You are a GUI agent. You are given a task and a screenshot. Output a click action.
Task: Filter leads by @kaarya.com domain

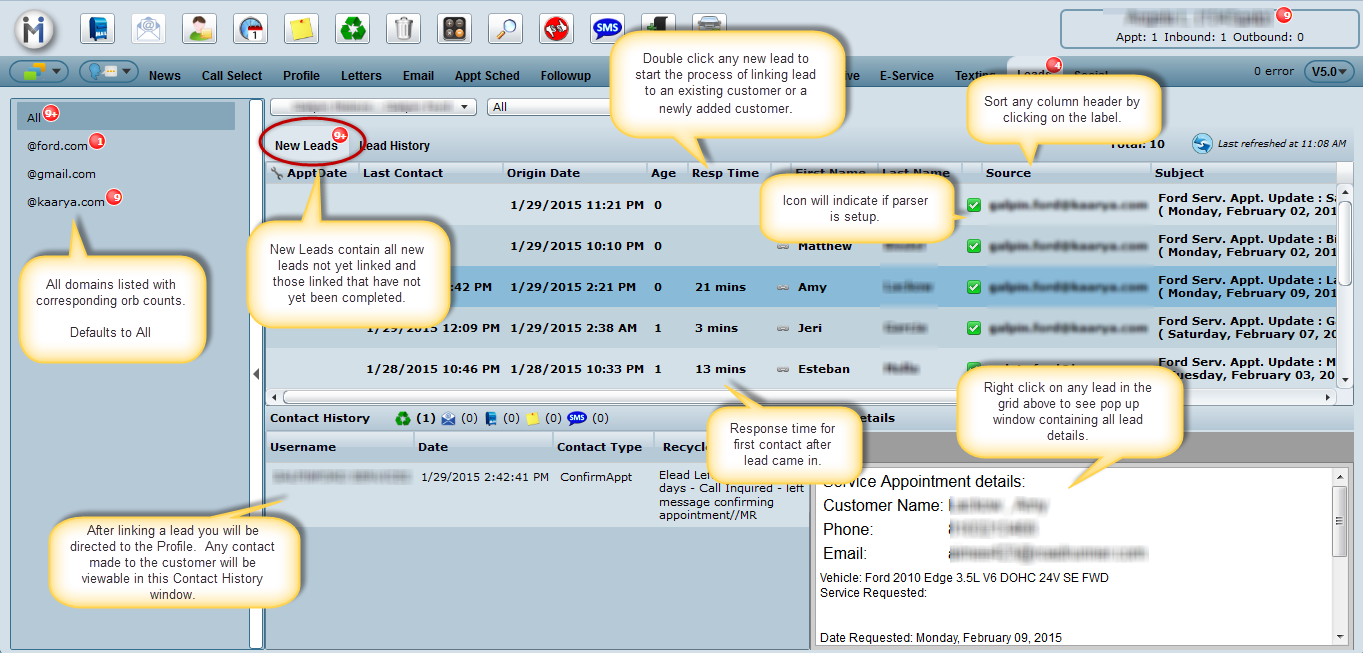click(66, 201)
